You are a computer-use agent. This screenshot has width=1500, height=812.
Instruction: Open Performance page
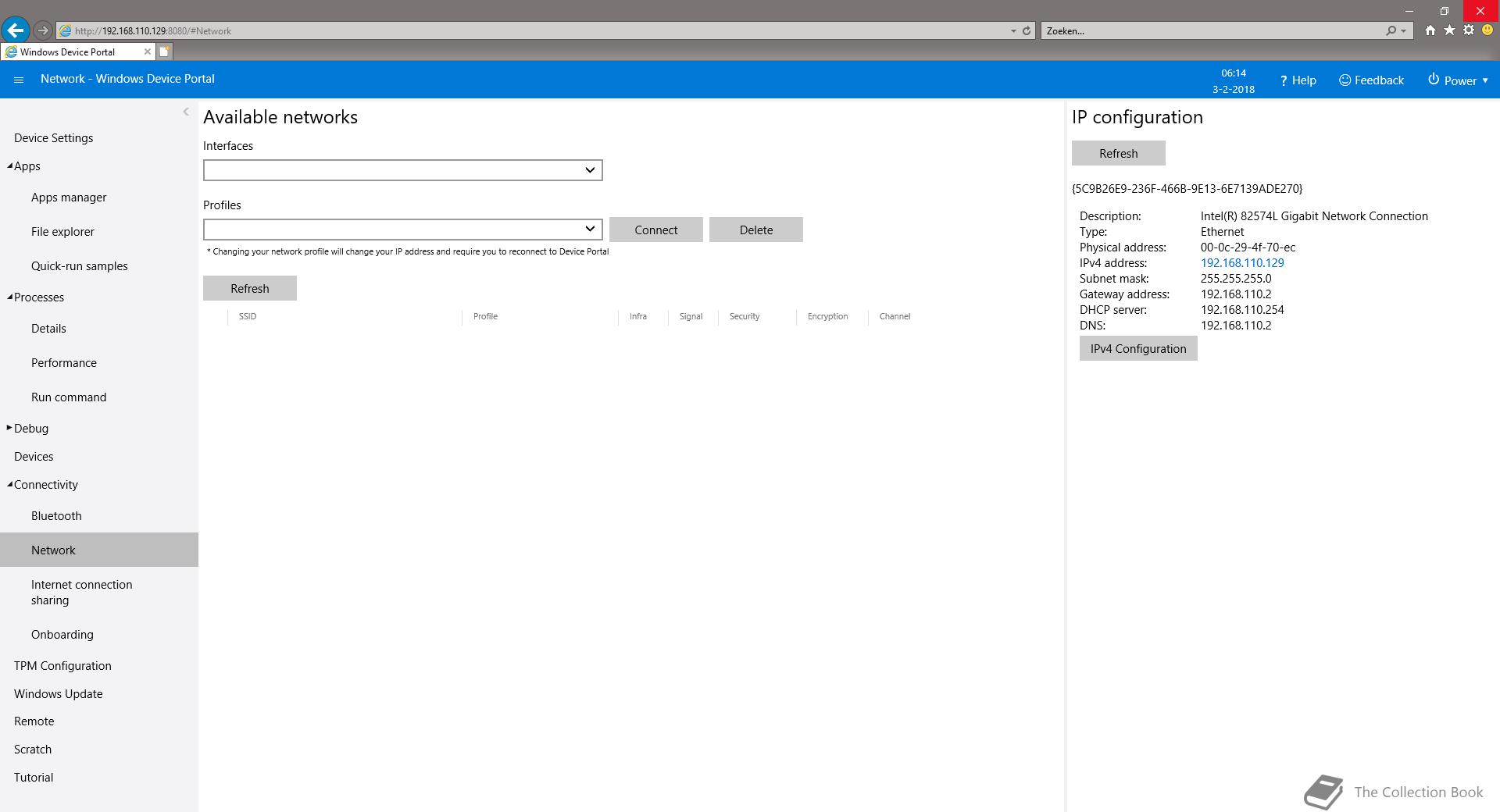click(x=64, y=363)
